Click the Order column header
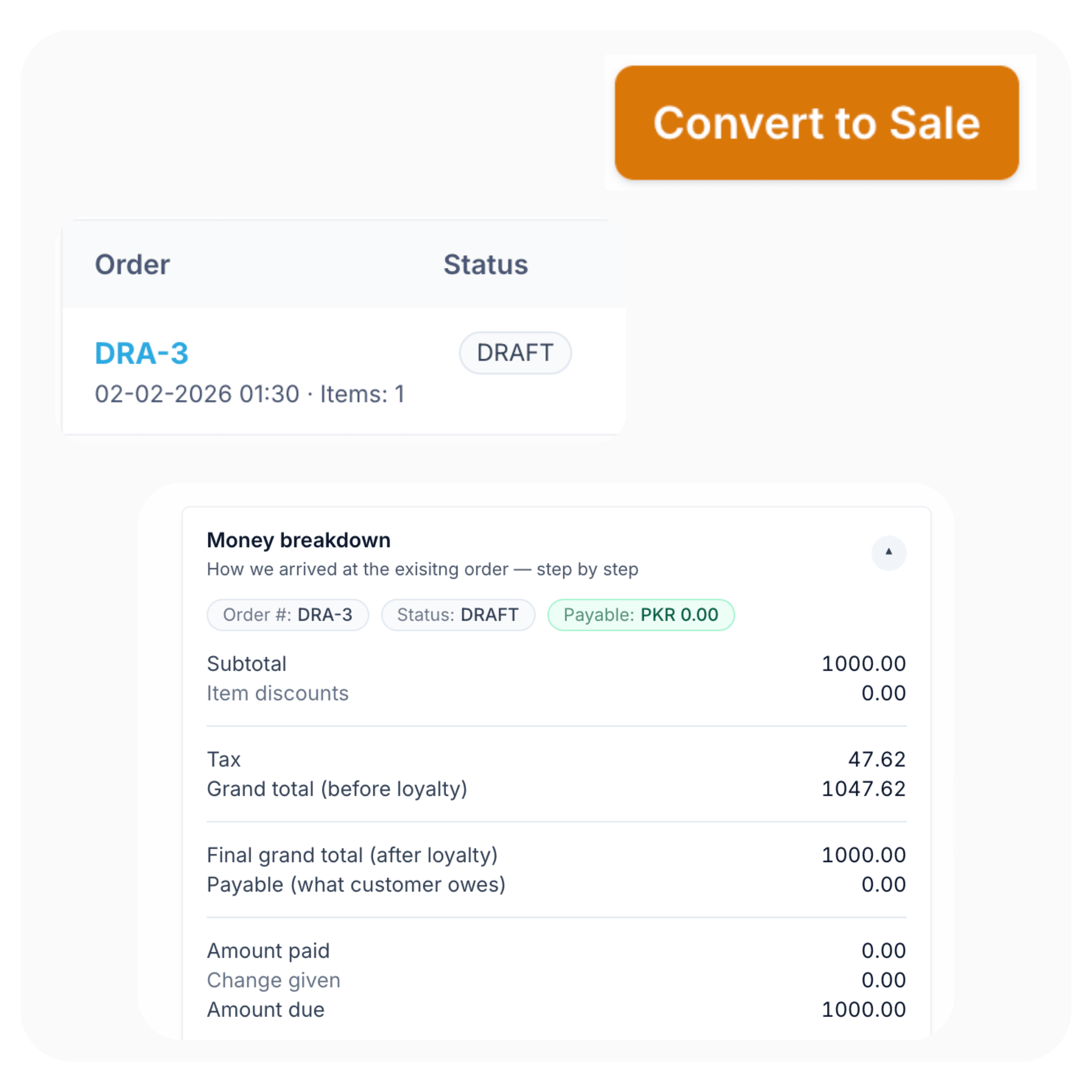This screenshot has height=1092, width=1092. tap(131, 264)
